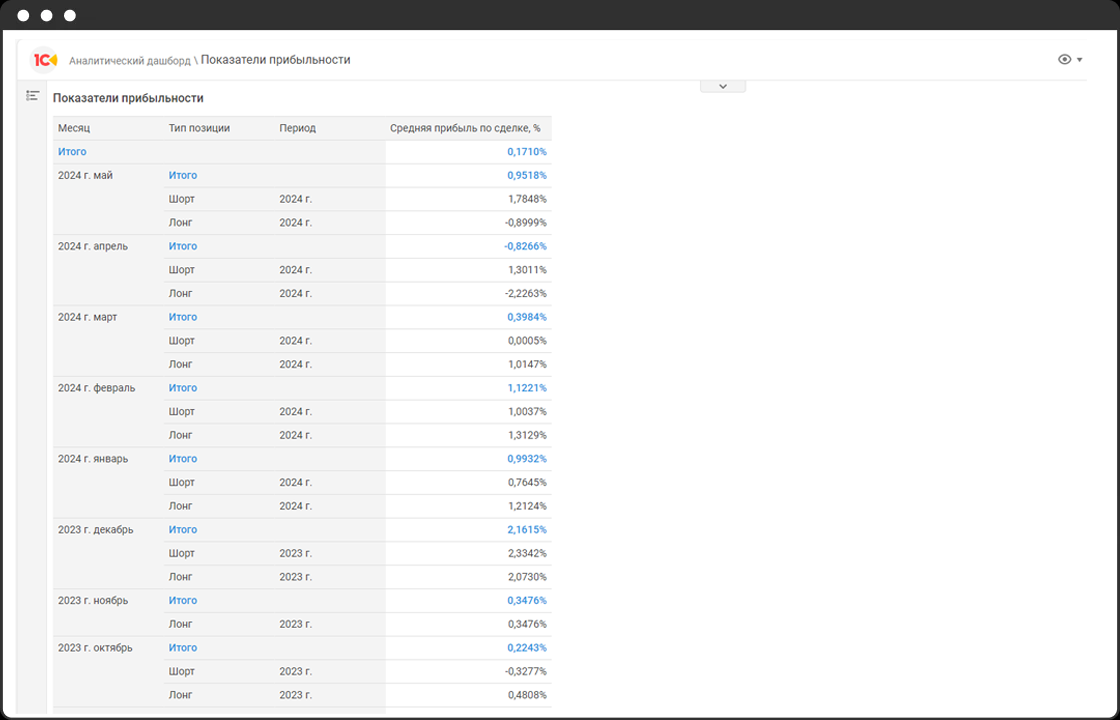Select the 2024 г. апрель month cell
Image resolution: width=1120 pixels, height=720 pixels.
click(93, 246)
